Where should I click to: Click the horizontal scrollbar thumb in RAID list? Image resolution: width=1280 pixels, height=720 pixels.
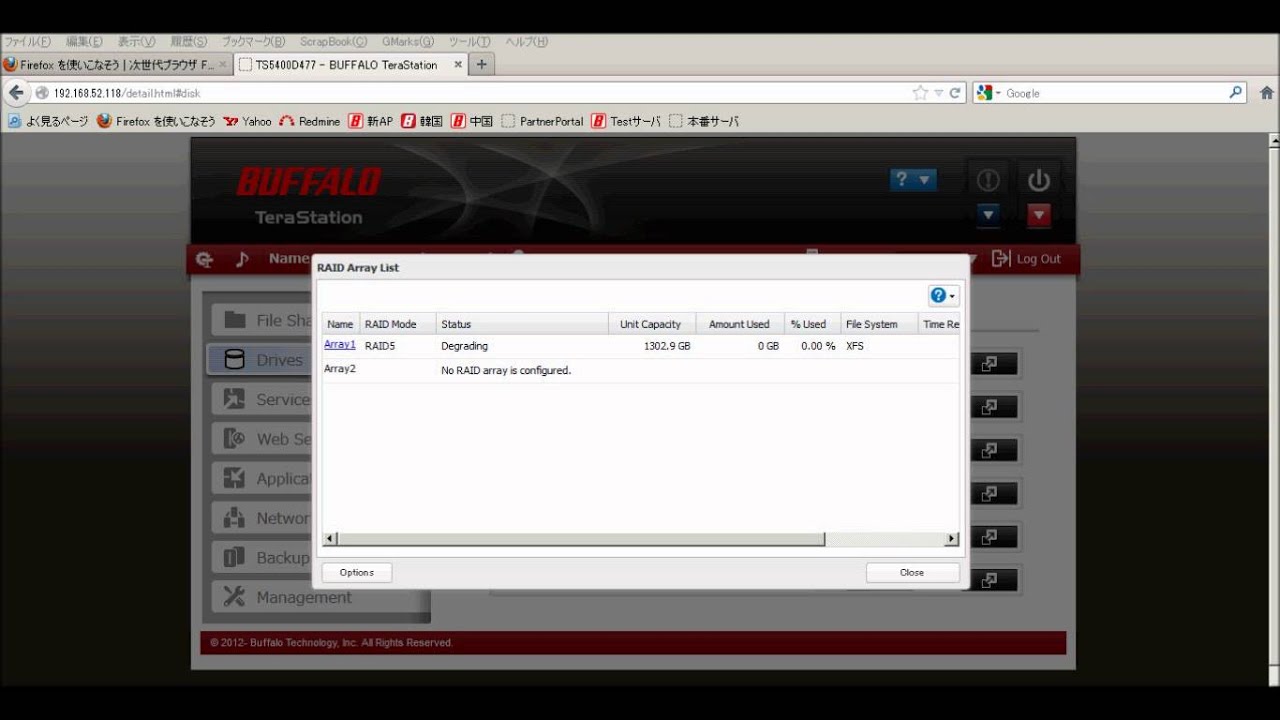pos(581,539)
